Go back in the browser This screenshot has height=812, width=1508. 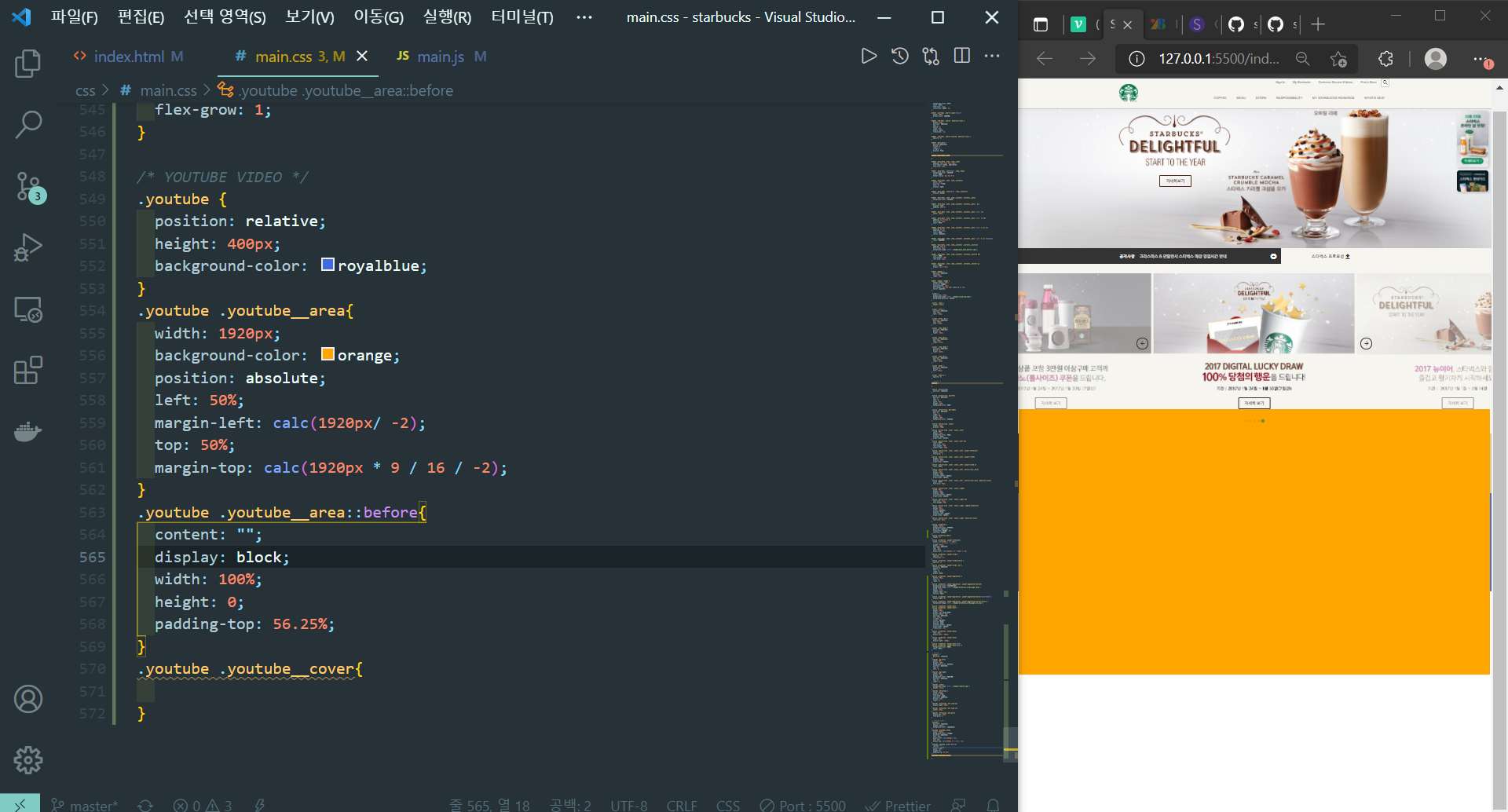(1045, 59)
